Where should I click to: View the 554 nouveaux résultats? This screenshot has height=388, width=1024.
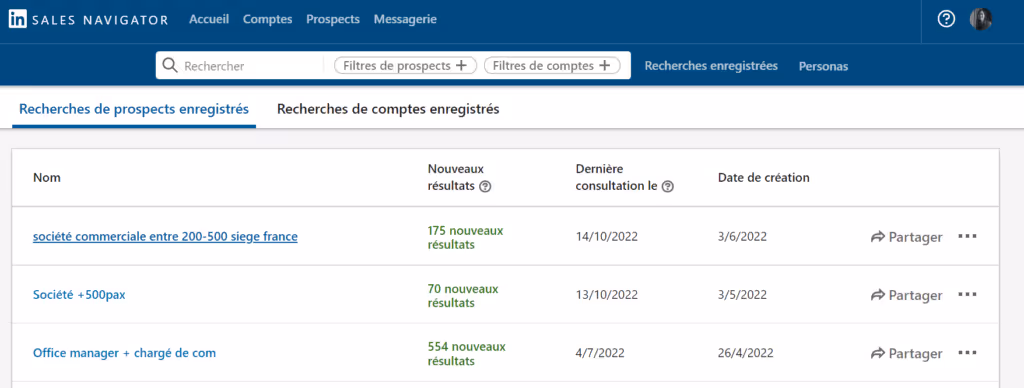click(466, 354)
